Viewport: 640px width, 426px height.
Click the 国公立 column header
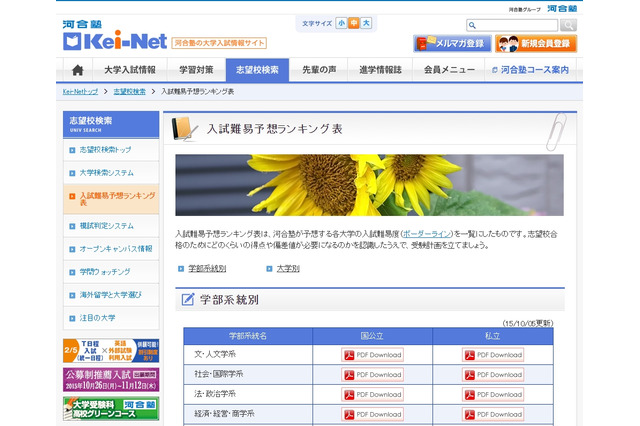pos(372,336)
